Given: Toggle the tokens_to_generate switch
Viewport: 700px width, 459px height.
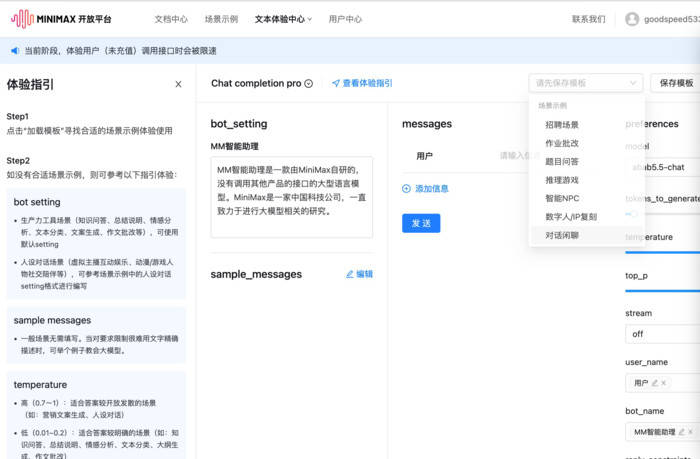Looking at the screenshot, I should point(631,214).
